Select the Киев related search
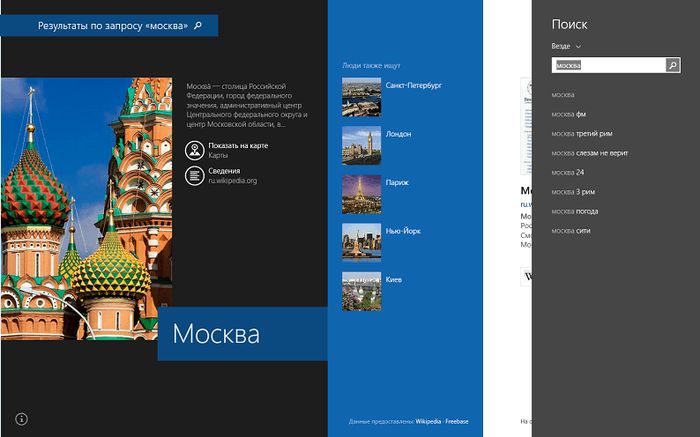700x437 pixels. (394, 280)
